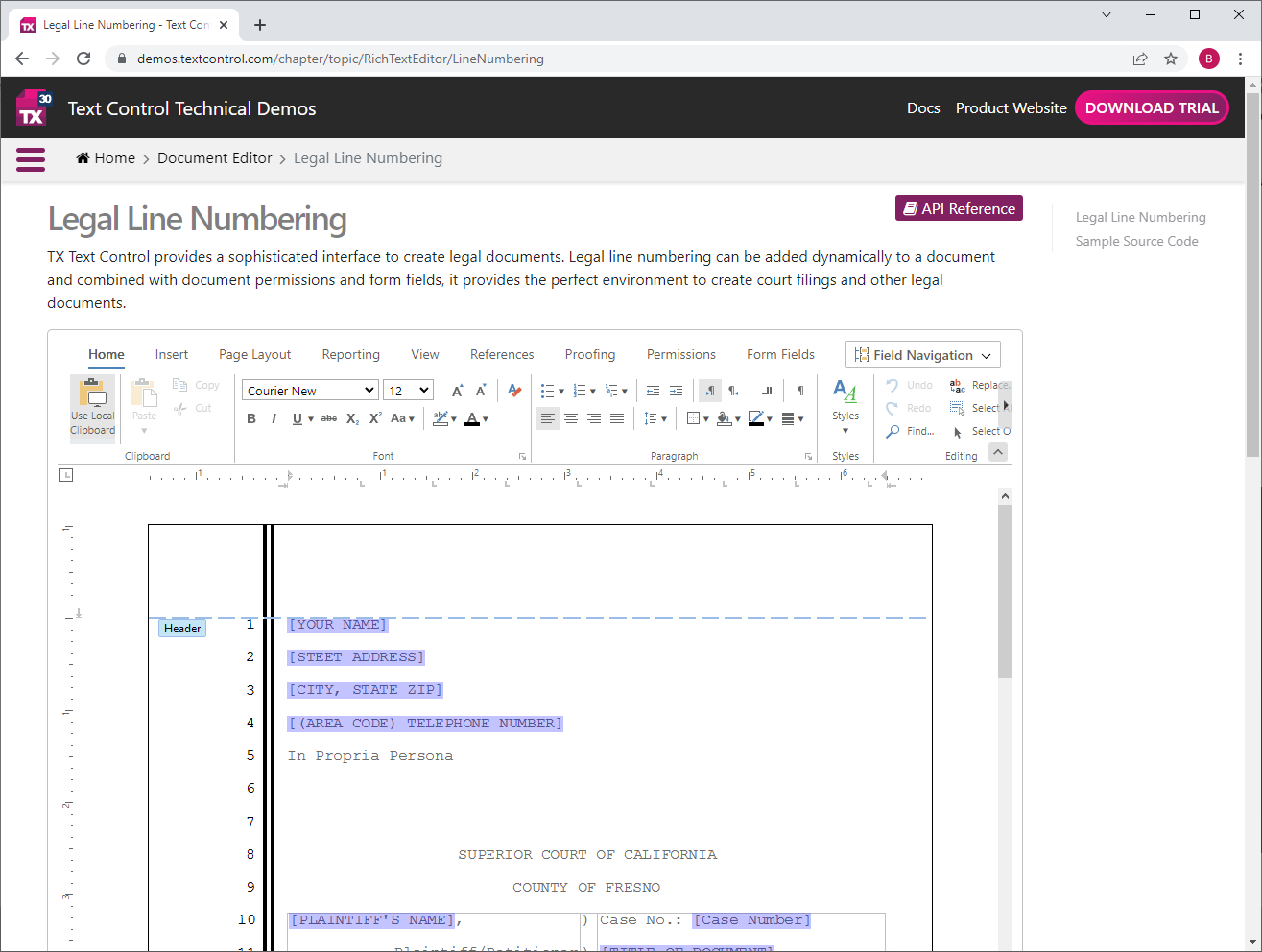
Task: Click the browser address bar URL
Action: coord(340,59)
